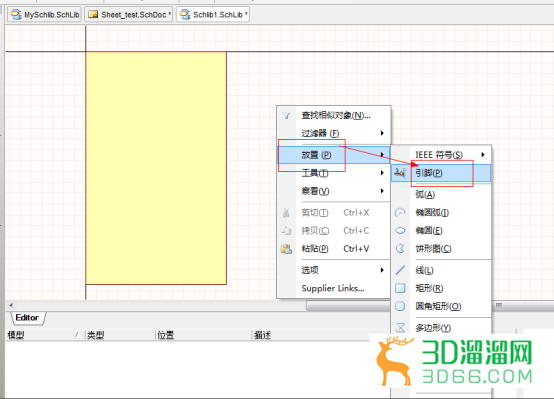The image size is (554, 399).
Task: Sort by the 模型 column header
Action: (45, 335)
